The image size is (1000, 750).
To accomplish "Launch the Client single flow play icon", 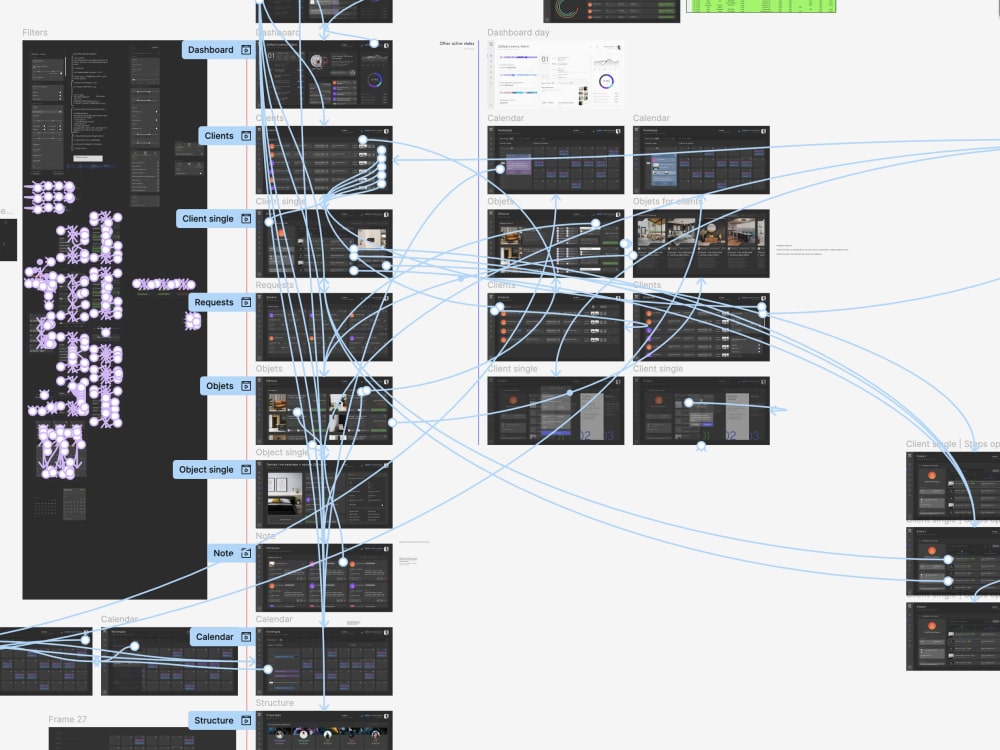I will (246, 219).
